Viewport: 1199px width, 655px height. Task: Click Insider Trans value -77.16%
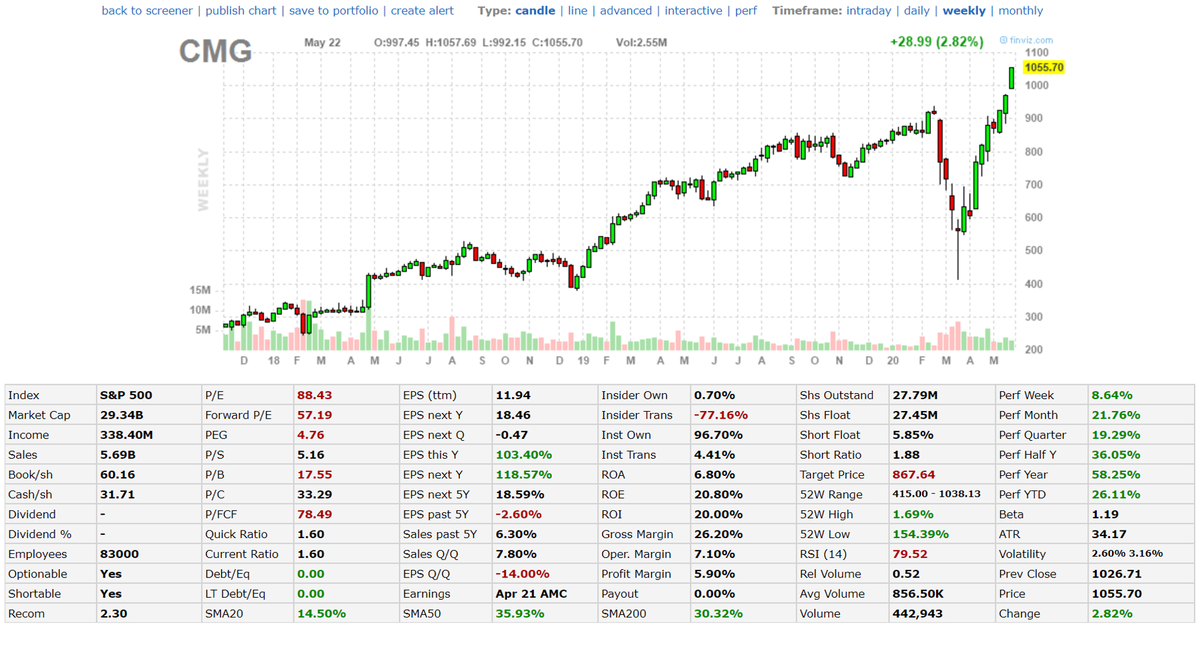coord(720,415)
